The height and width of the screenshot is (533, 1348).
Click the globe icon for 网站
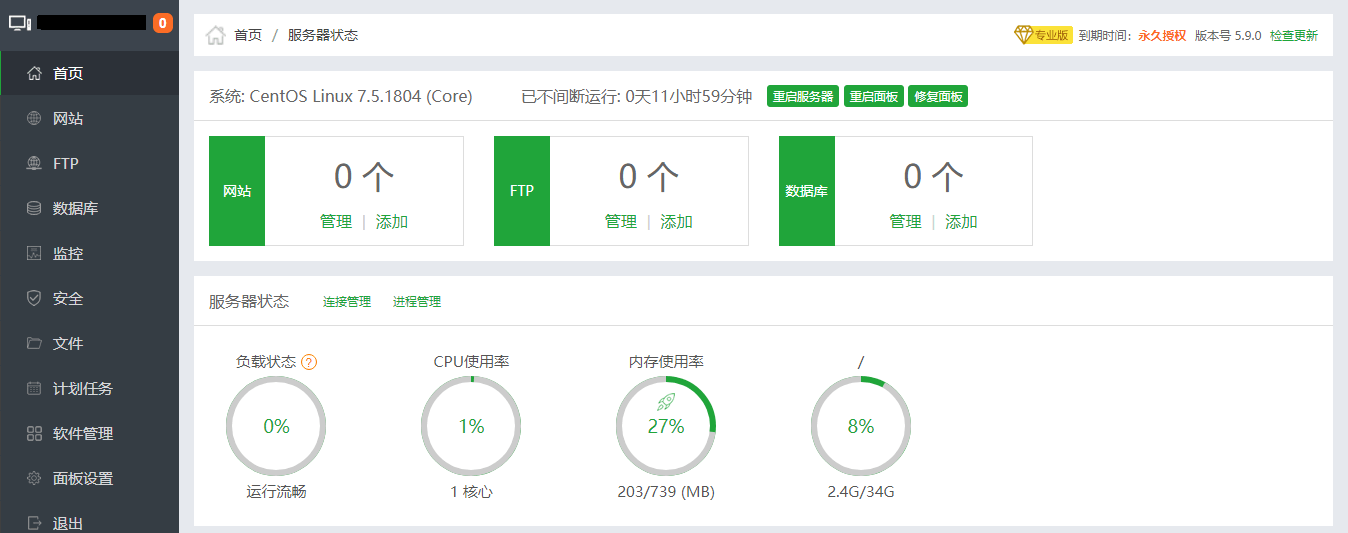pyautogui.click(x=34, y=119)
